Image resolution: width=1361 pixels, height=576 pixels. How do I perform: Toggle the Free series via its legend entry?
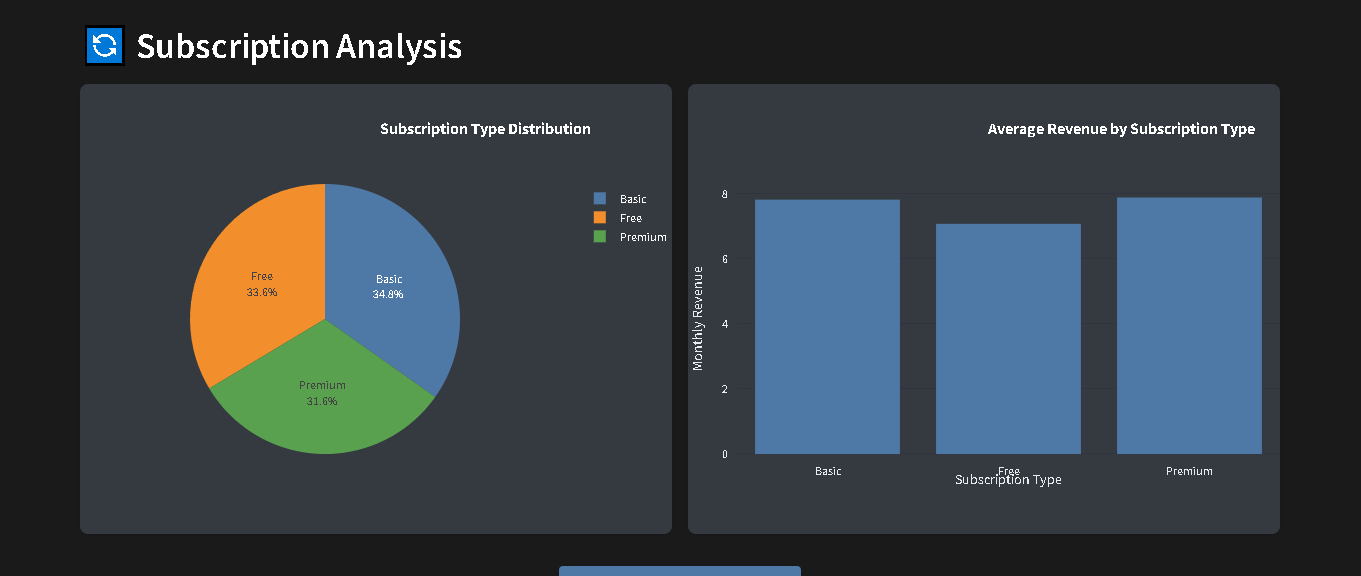click(x=630, y=217)
